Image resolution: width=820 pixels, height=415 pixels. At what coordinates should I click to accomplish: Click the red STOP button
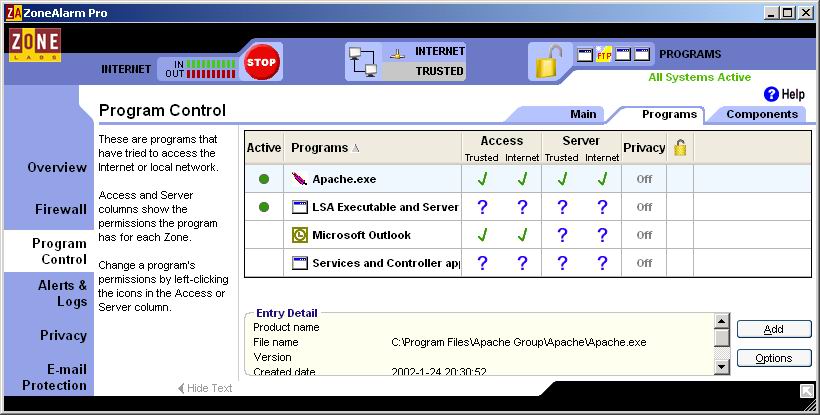point(261,62)
